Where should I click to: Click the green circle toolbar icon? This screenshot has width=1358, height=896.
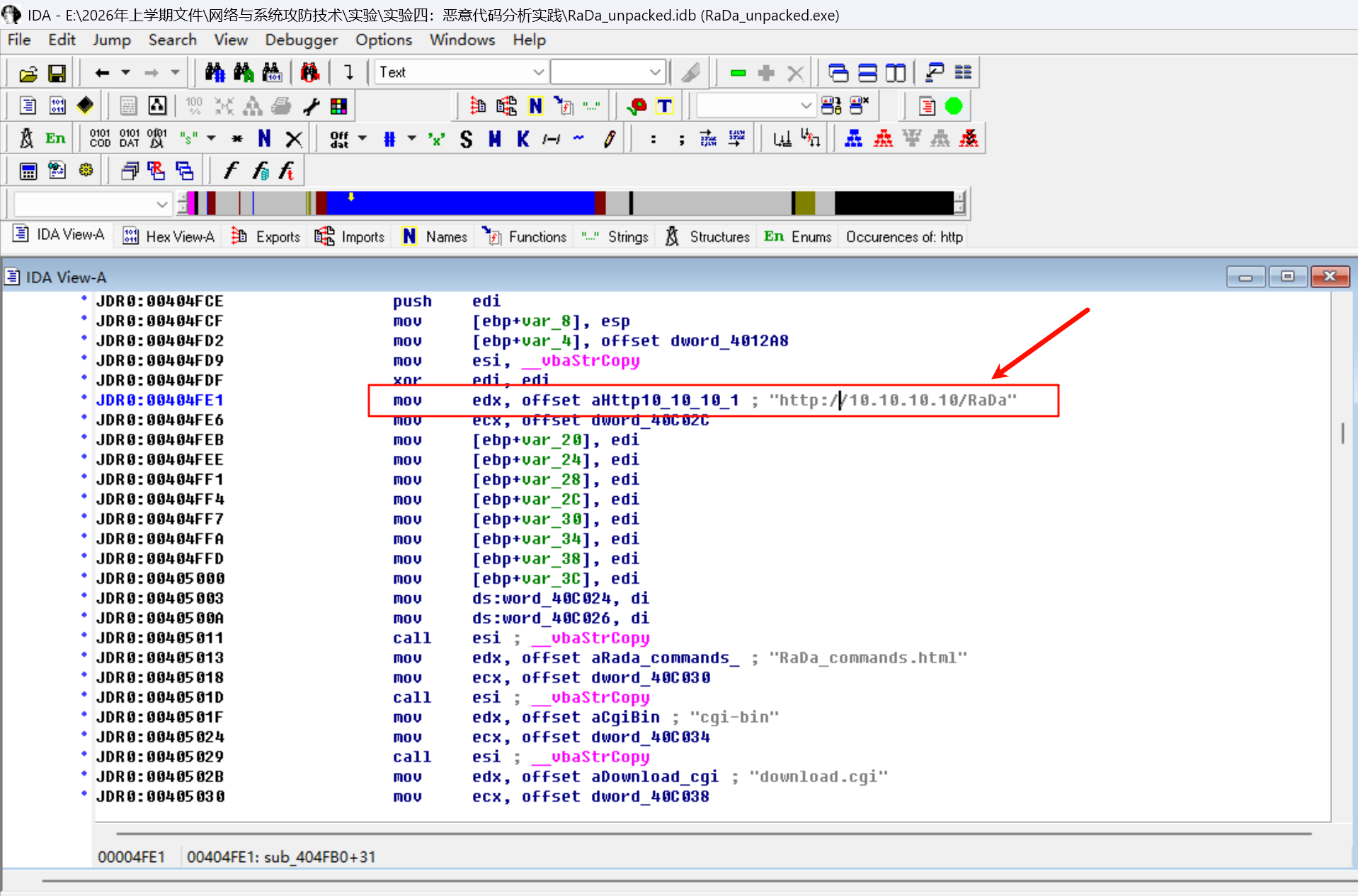tap(954, 106)
